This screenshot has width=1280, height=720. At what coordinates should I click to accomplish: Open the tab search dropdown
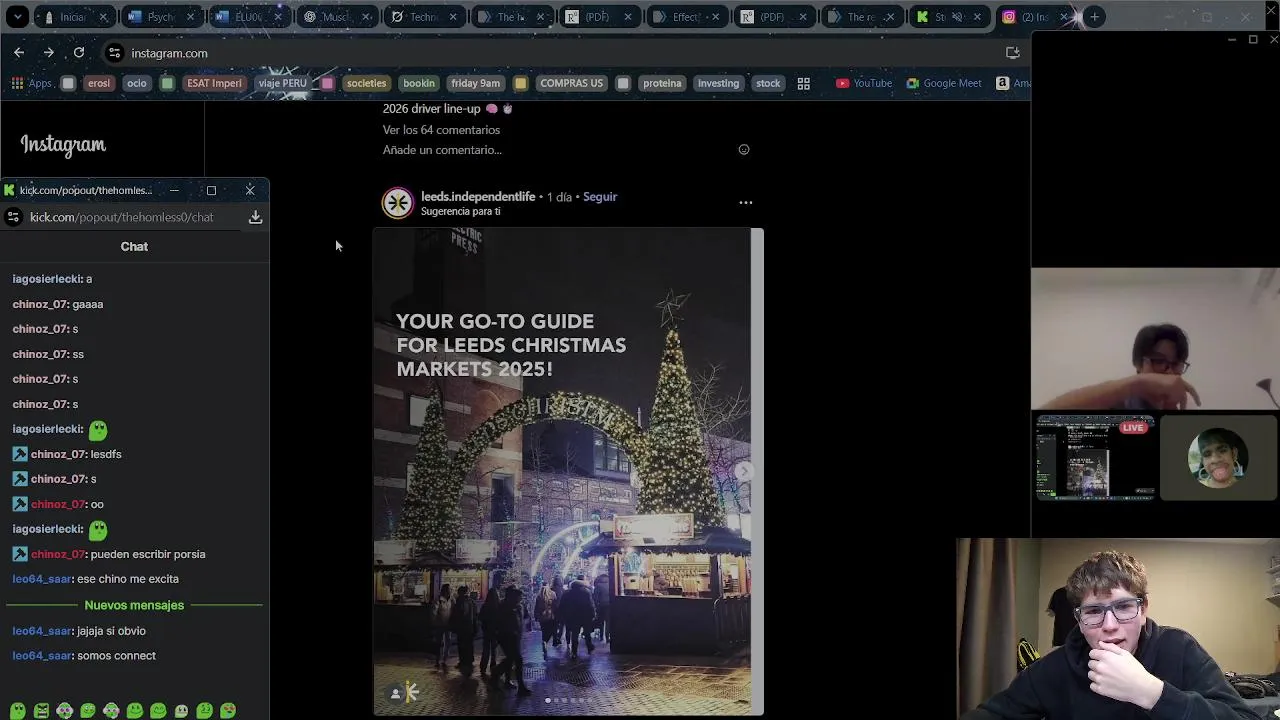(x=18, y=17)
